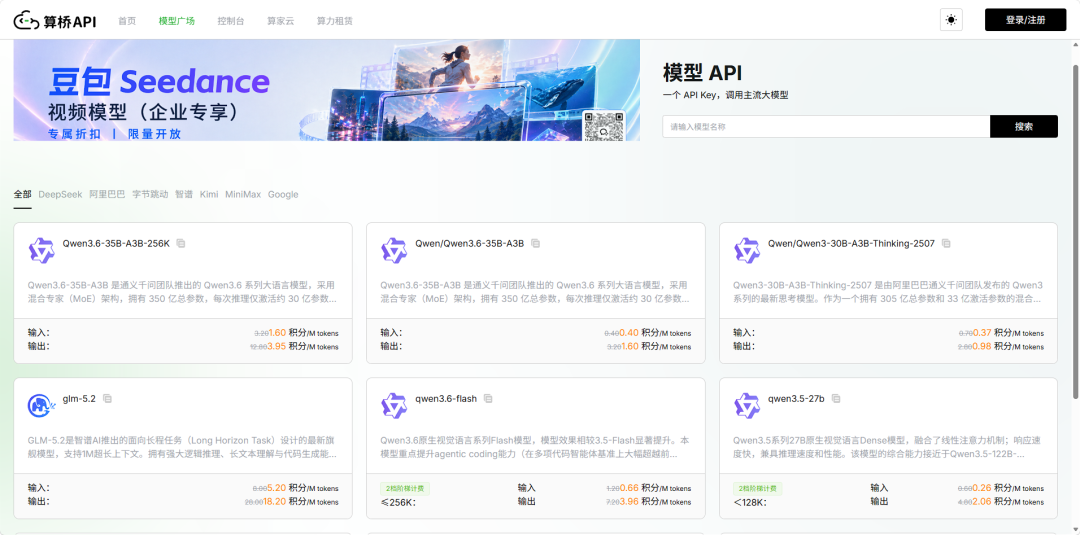This screenshot has width=1080, height=535.
Task: Copy the Qwen/Qwen3-30B-A3B-Thinking-2507 model name
Action: (946, 243)
